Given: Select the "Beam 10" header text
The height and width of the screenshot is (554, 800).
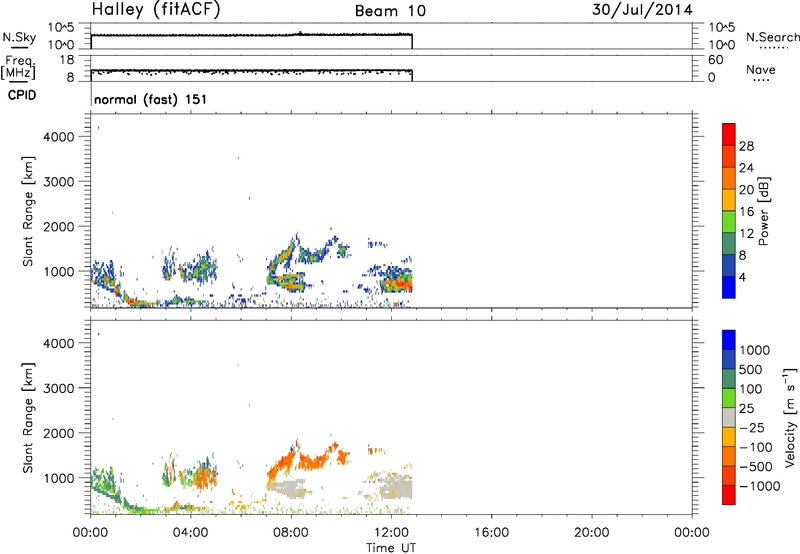Looking at the screenshot, I should point(390,11).
